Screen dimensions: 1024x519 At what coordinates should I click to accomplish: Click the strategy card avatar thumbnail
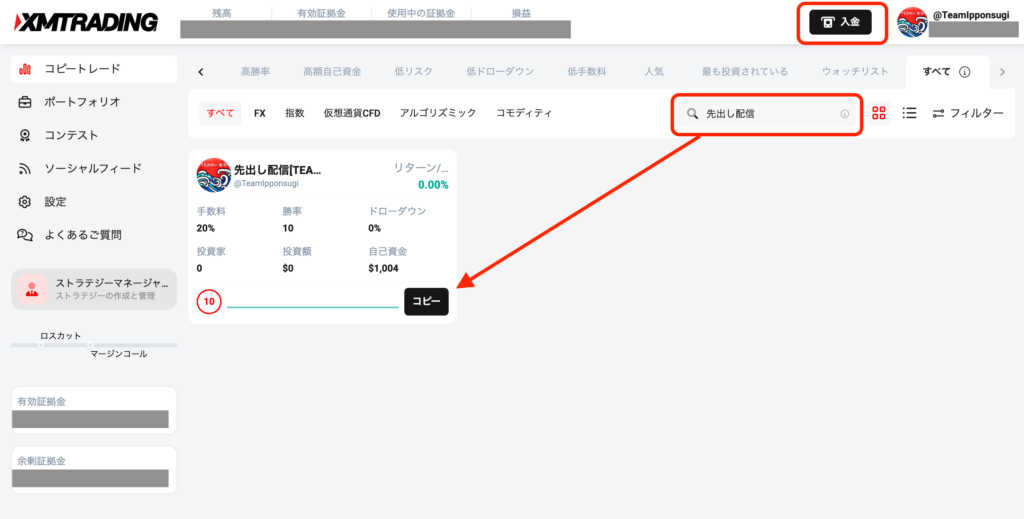pos(214,175)
